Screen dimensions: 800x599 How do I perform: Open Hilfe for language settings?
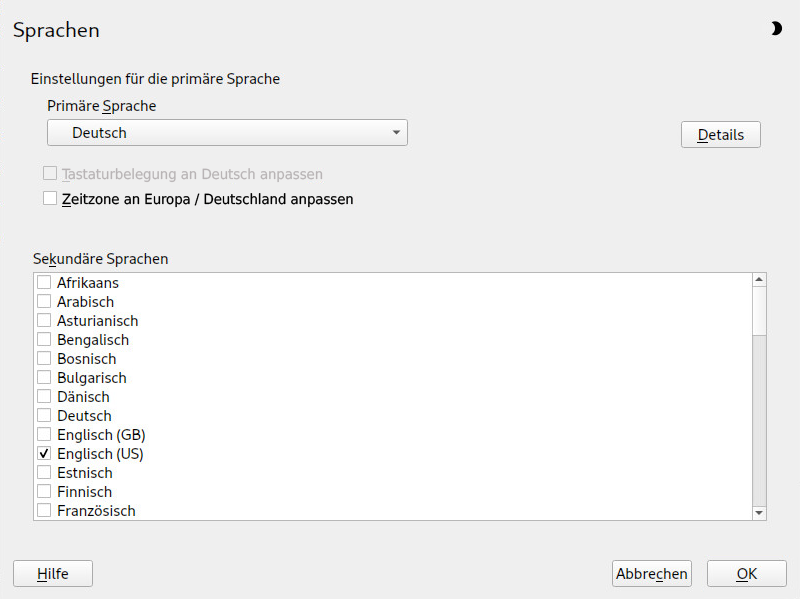[x=52, y=574]
